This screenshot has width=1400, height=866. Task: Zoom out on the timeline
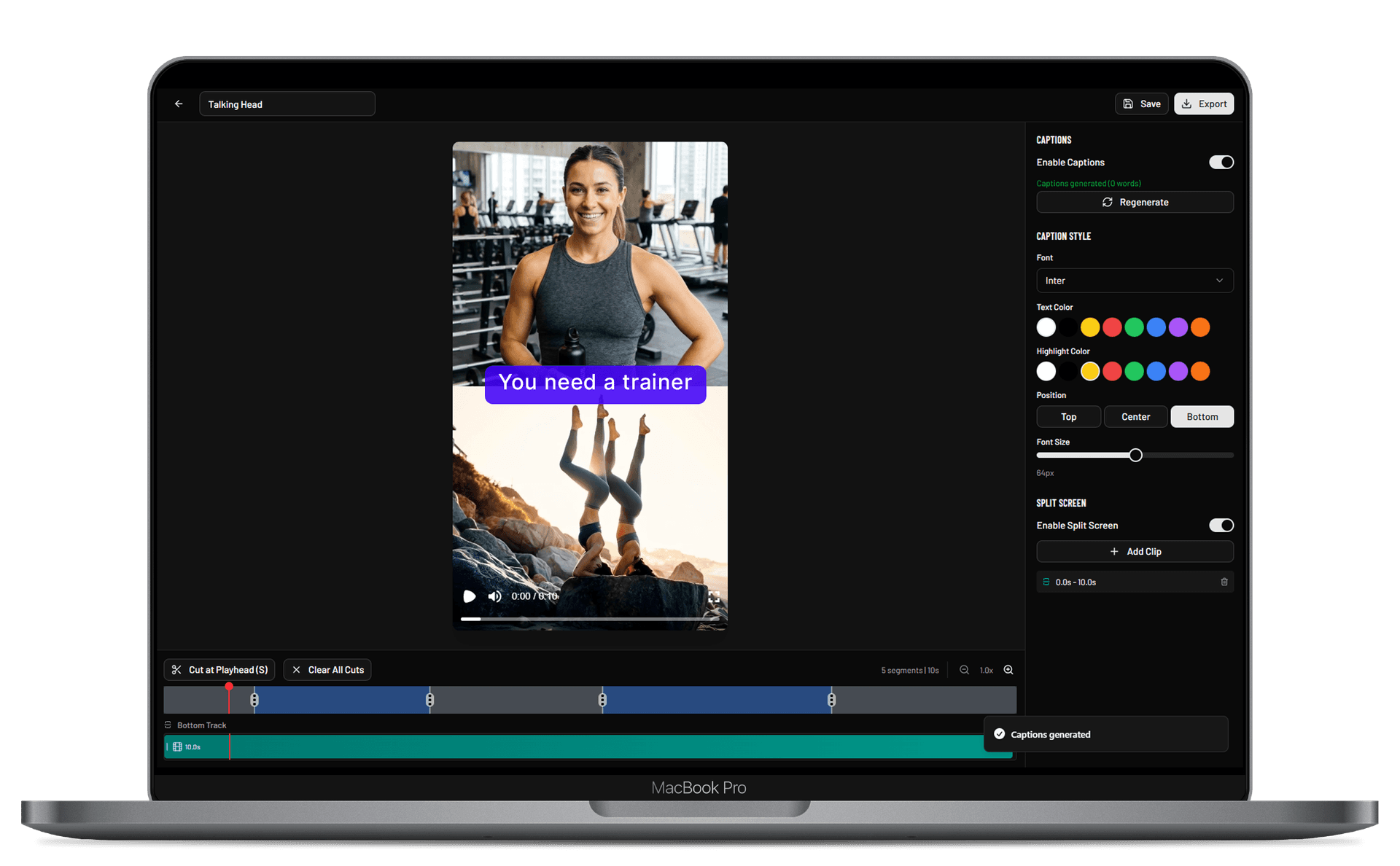pyautogui.click(x=964, y=669)
